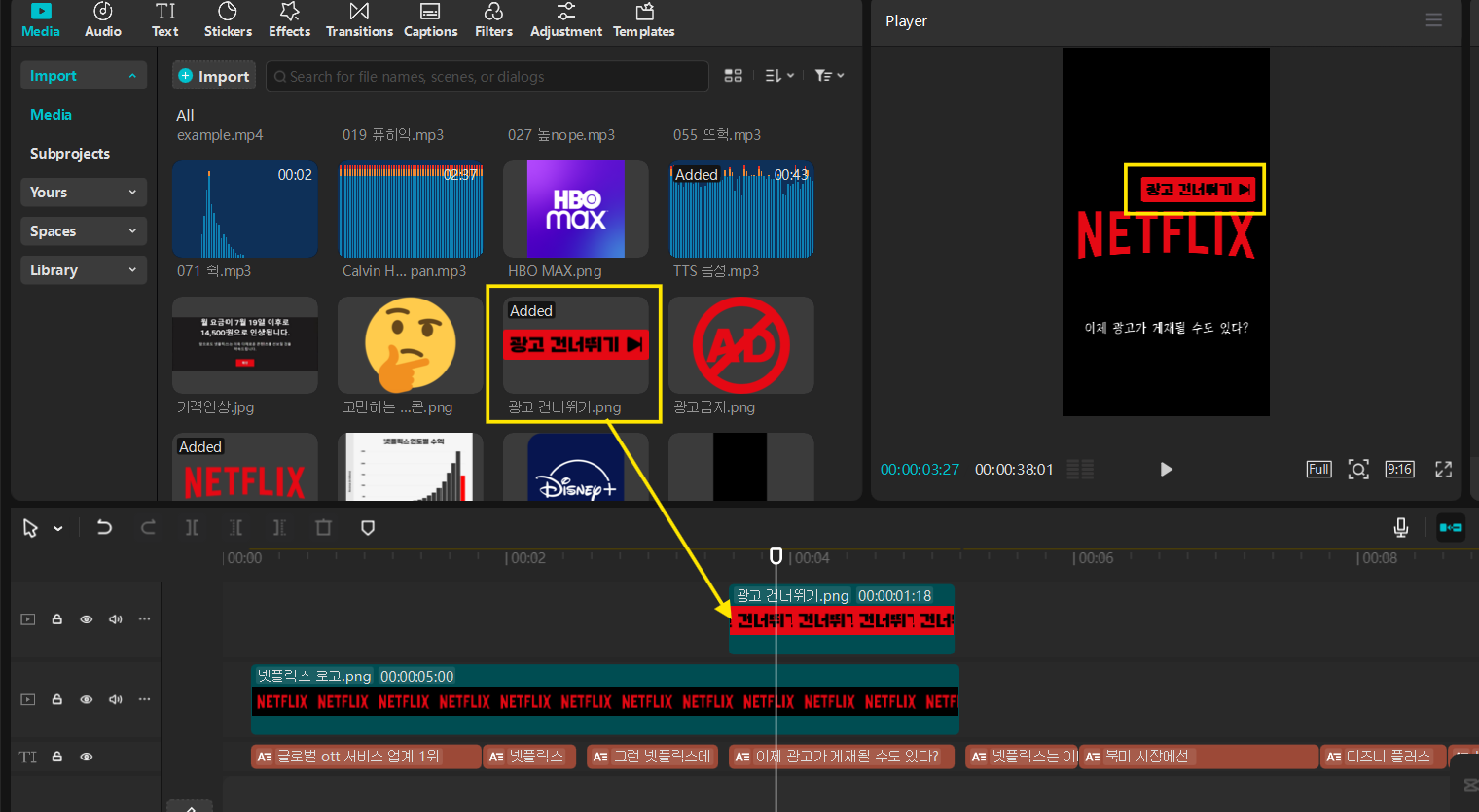Image resolution: width=1479 pixels, height=812 pixels.
Task: Open more options for top overlay track
Action: tap(145, 619)
